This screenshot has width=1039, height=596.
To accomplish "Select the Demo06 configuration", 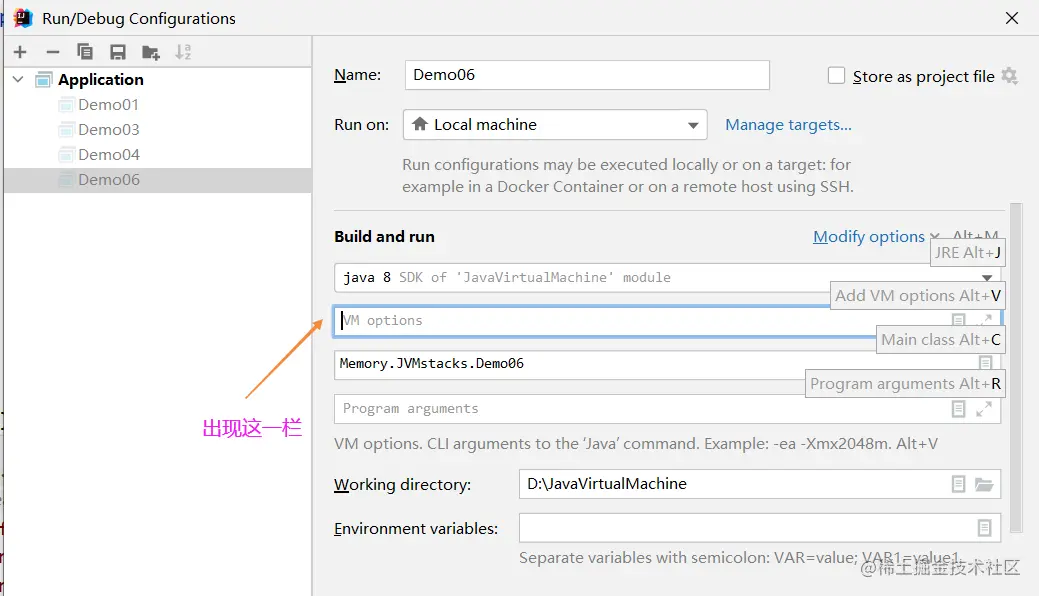I will tap(158, 180).
